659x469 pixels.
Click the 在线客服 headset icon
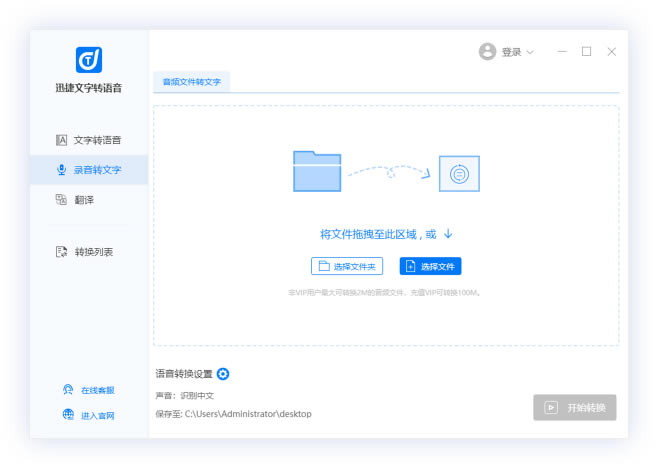[68, 390]
